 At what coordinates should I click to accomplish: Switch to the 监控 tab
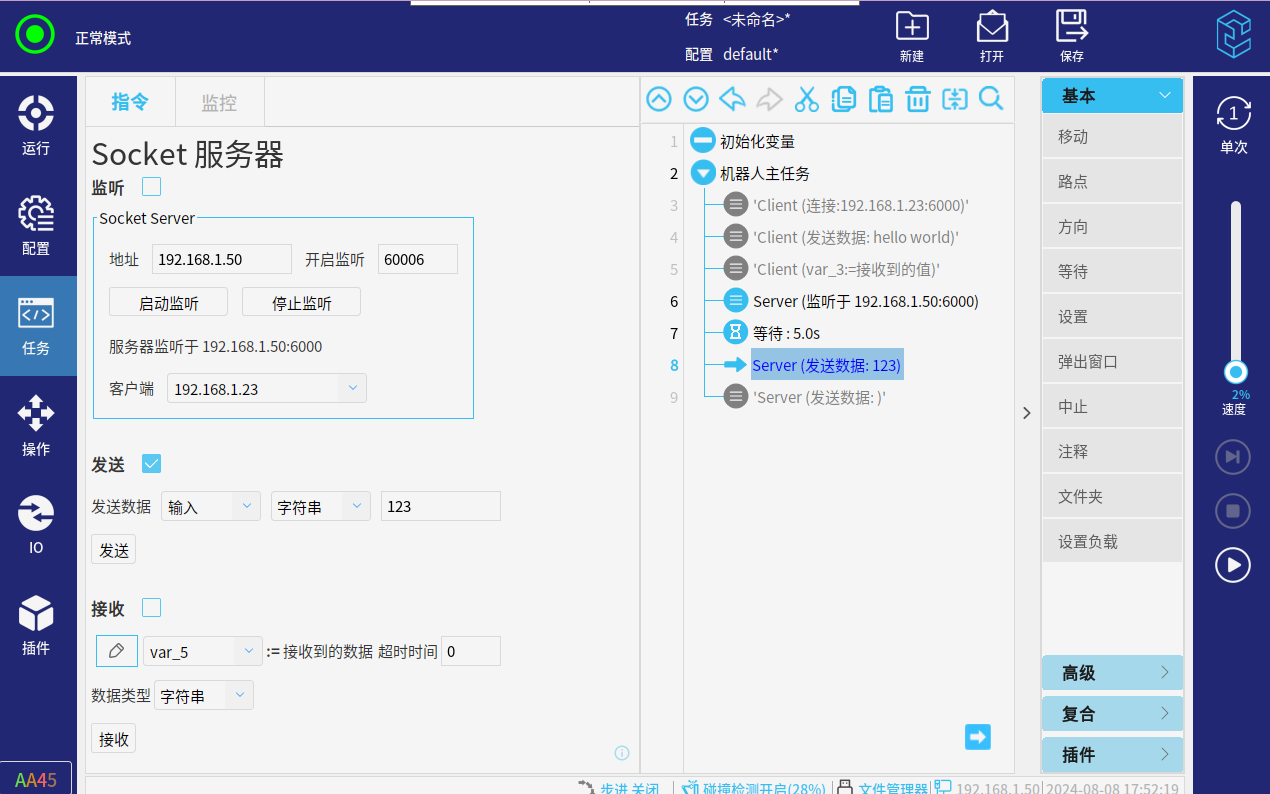(219, 102)
